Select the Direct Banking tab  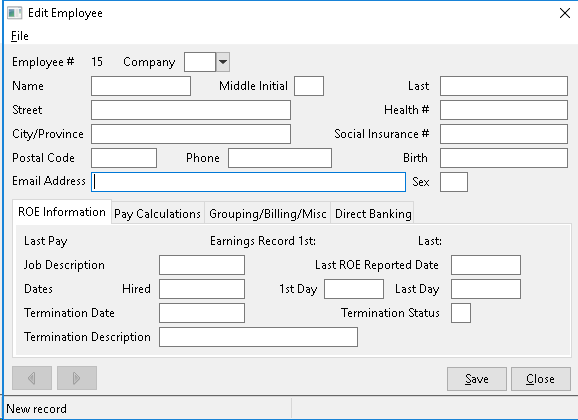[x=373, y=214]
